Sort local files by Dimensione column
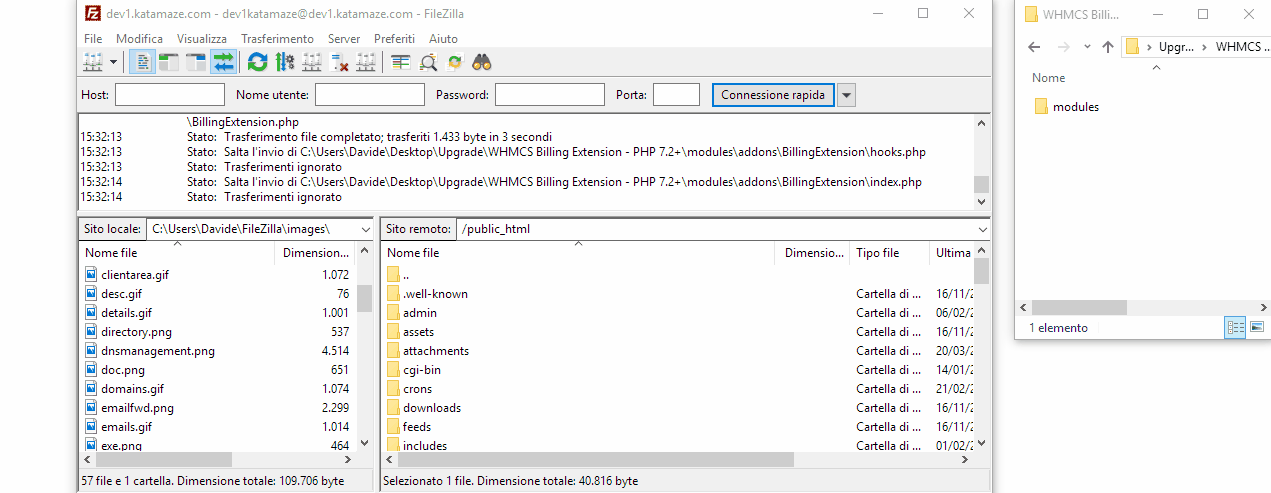Image resolution: width=1271 pixels, height=493 pixels. [x=315, y=253]
